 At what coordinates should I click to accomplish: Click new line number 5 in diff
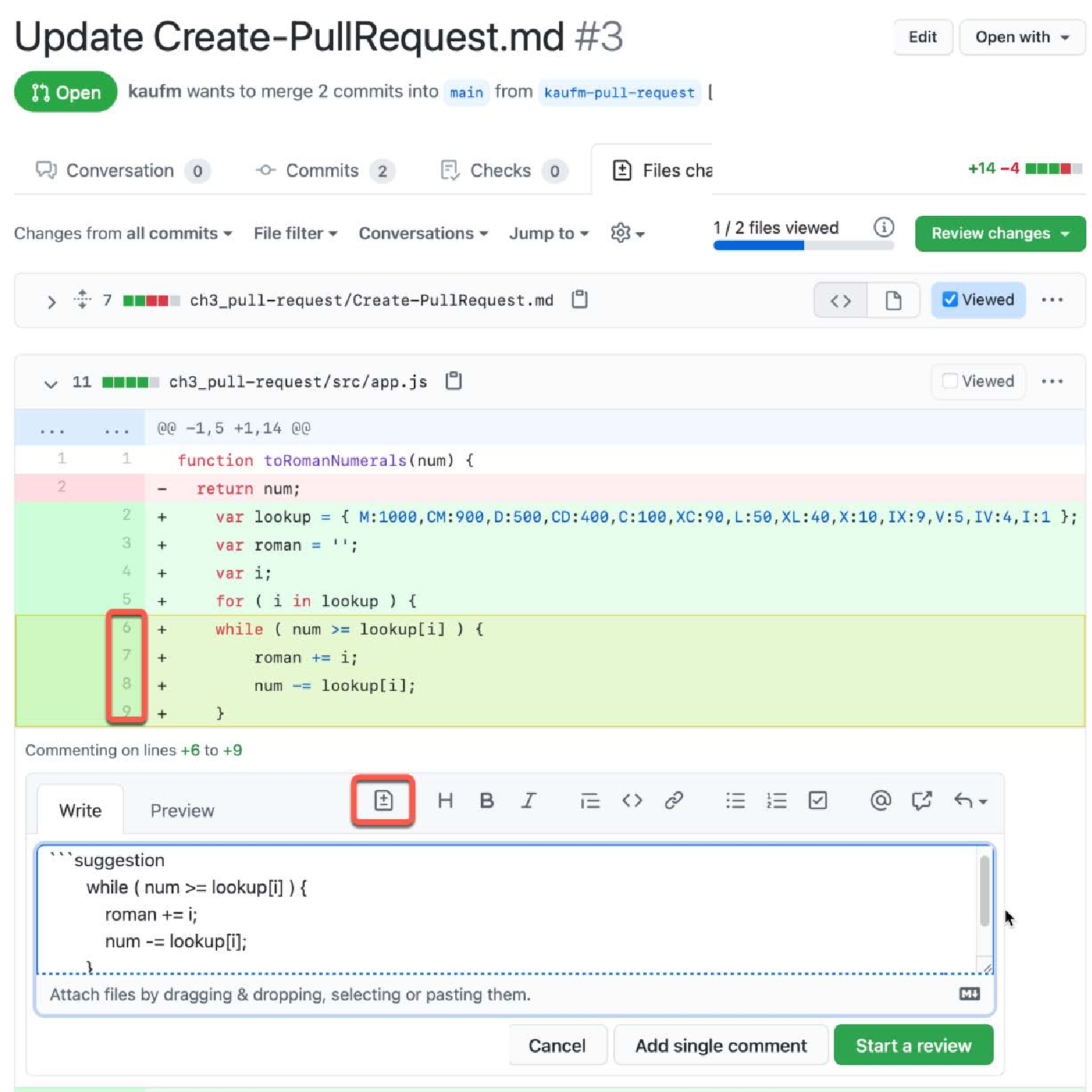126,599
